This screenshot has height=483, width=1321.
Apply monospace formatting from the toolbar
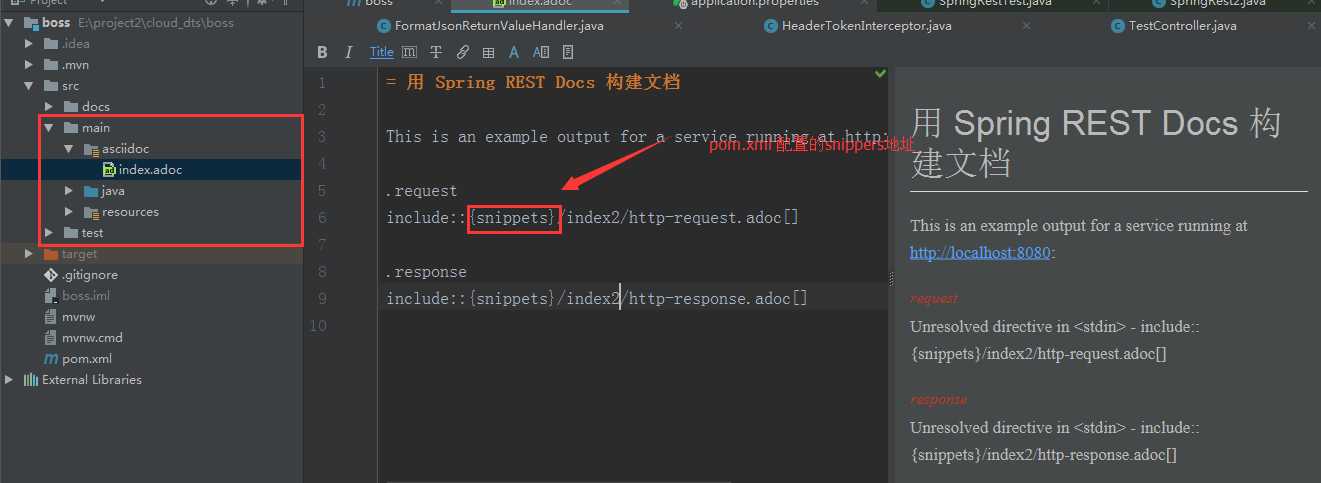coord(409,52)
